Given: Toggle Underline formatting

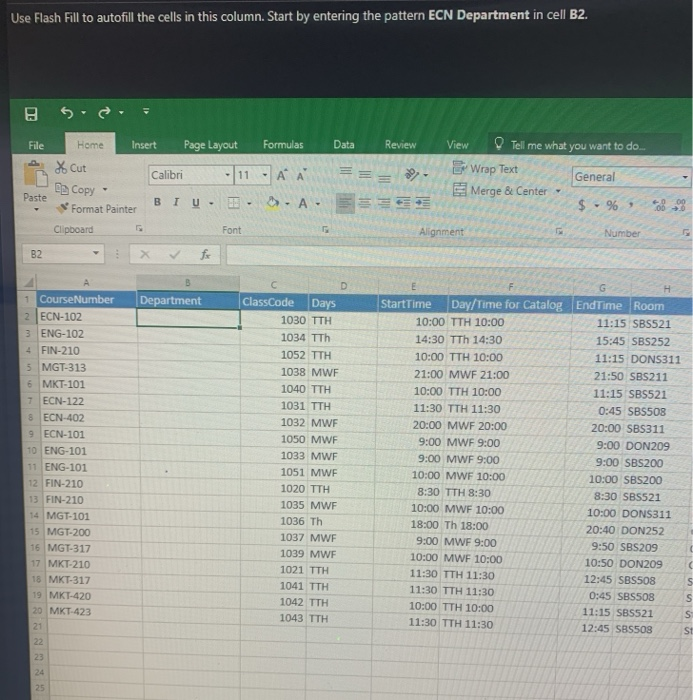Looking at the screenshot, I should 196,203.
